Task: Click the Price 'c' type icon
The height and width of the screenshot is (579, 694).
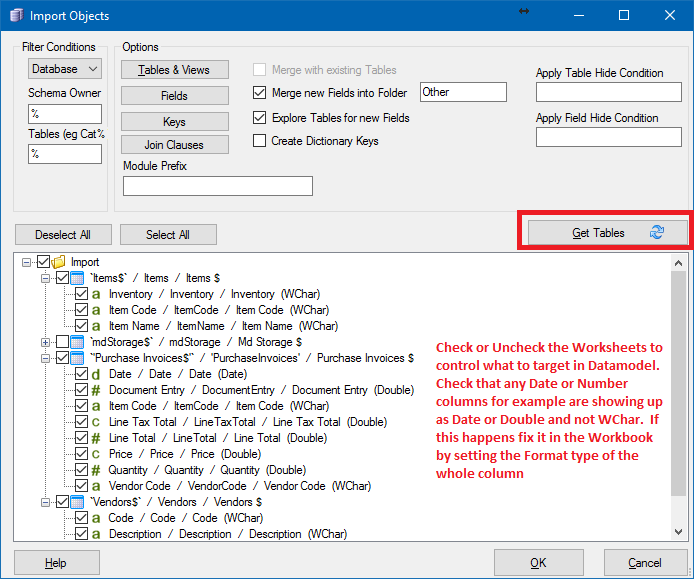Action: click(x=96, y=454)
